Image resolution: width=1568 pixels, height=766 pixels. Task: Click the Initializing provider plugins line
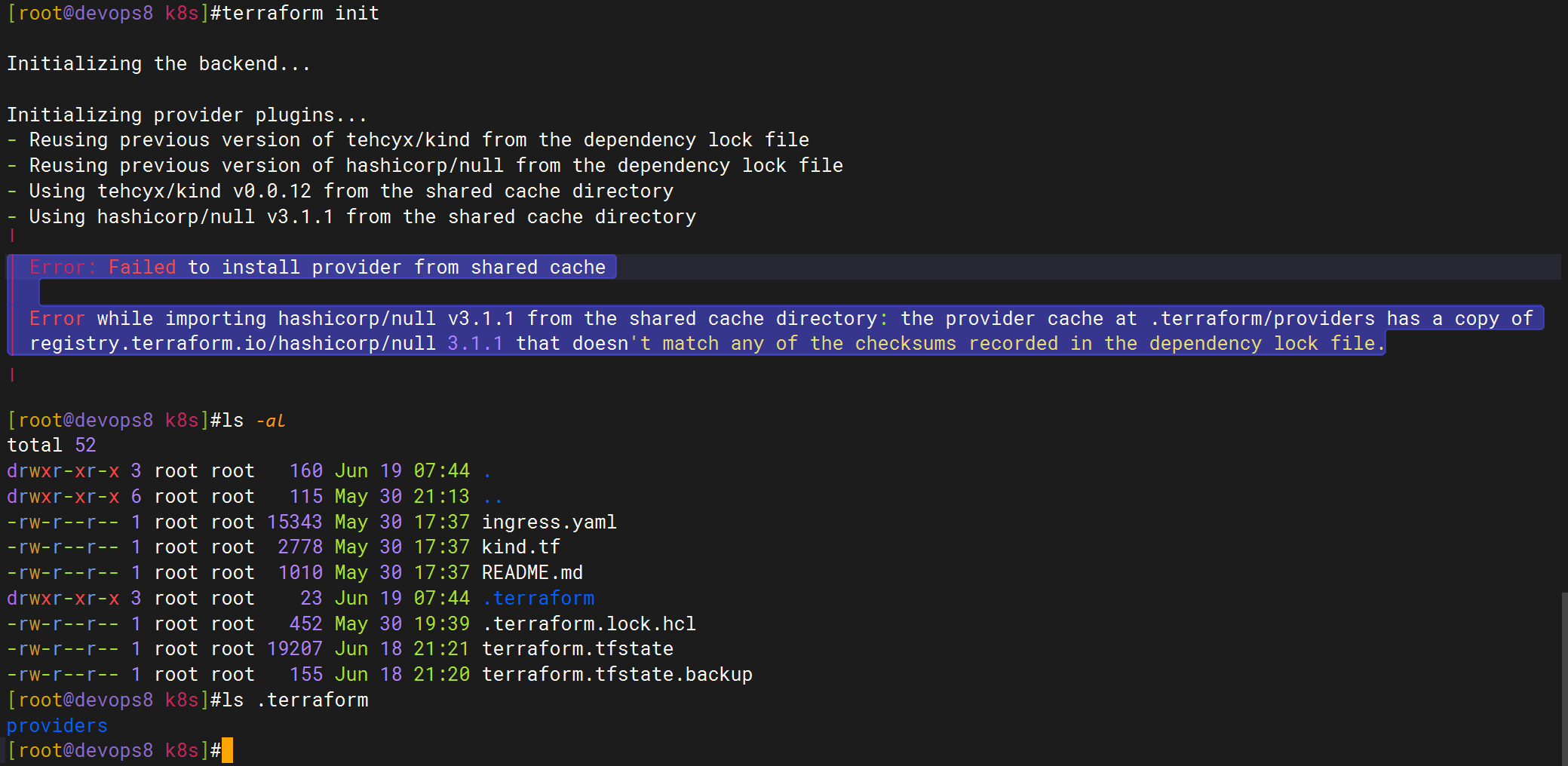click(187, 115)
